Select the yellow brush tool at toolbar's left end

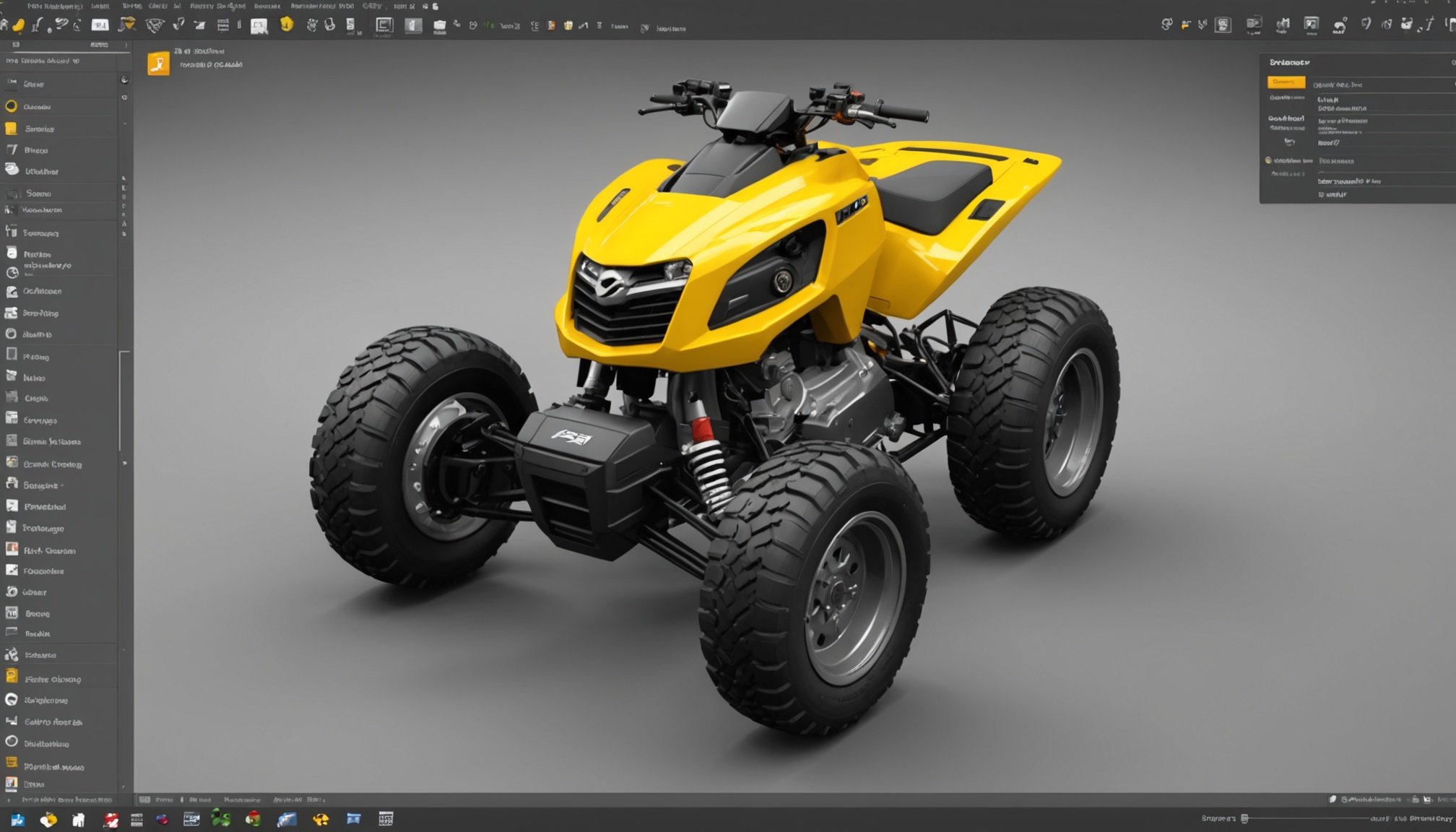(19, 25)
